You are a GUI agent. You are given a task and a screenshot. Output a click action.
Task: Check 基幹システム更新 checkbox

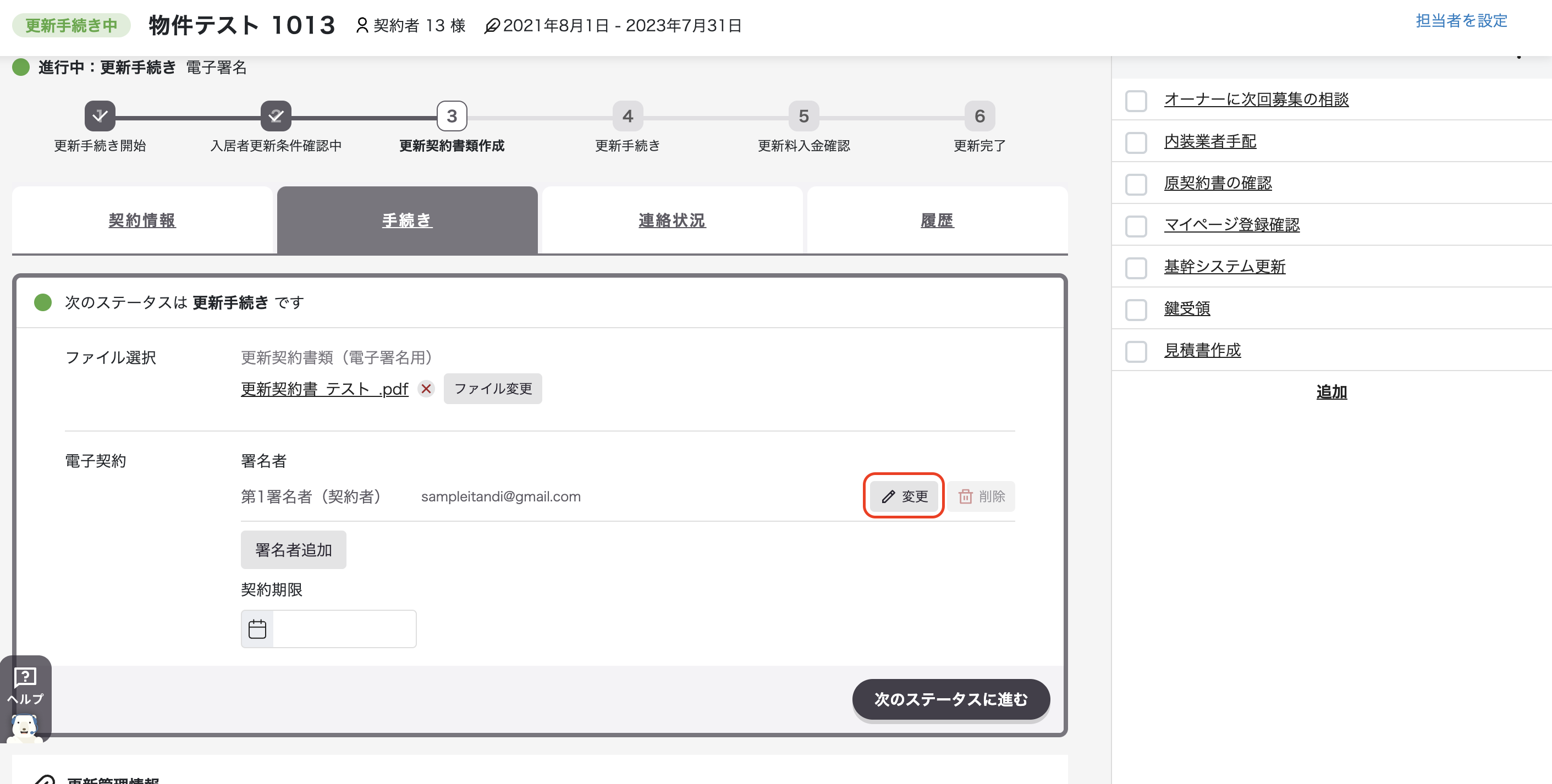pyautogui.click(x=1136, y=268)
